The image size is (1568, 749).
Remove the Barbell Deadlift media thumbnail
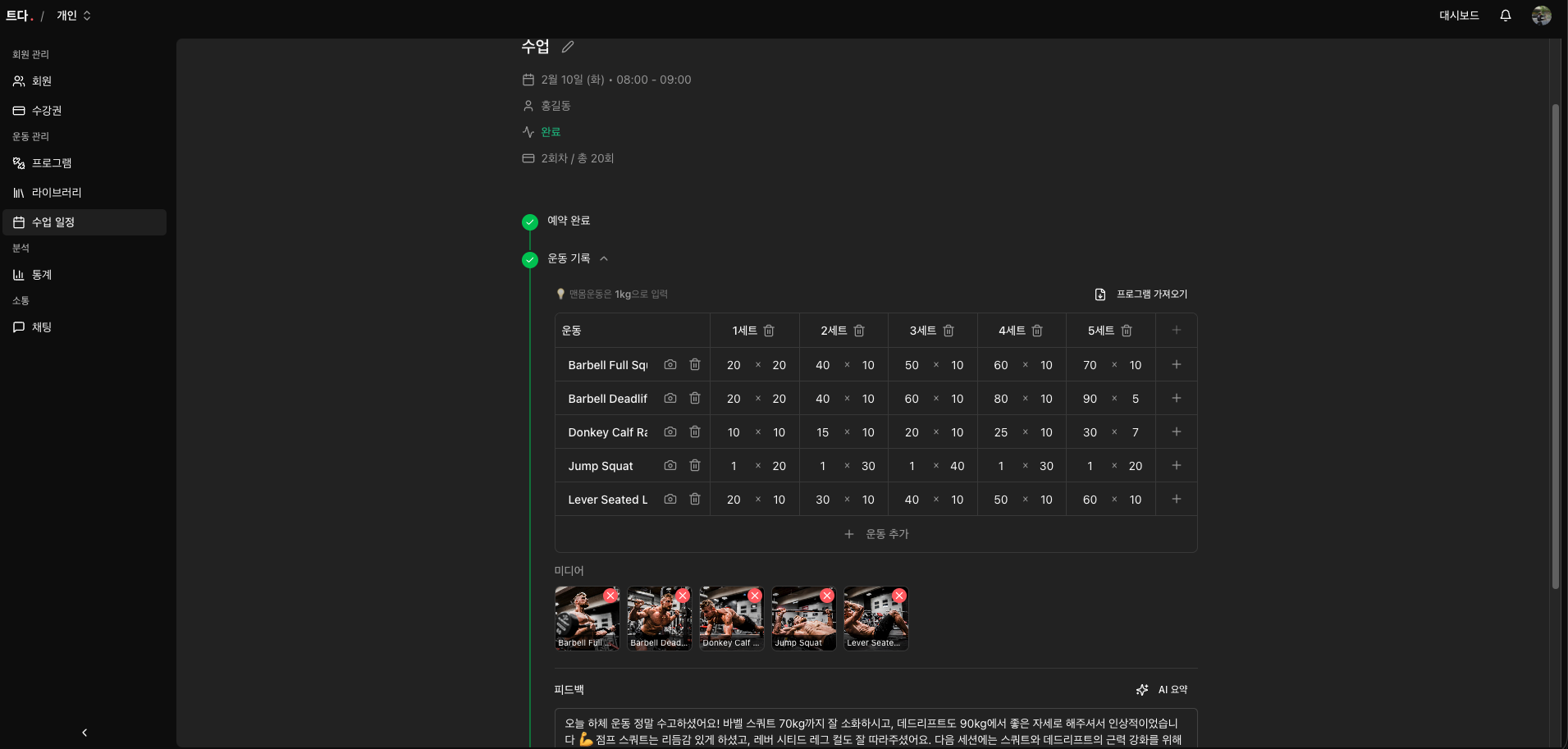pos(683,596)
